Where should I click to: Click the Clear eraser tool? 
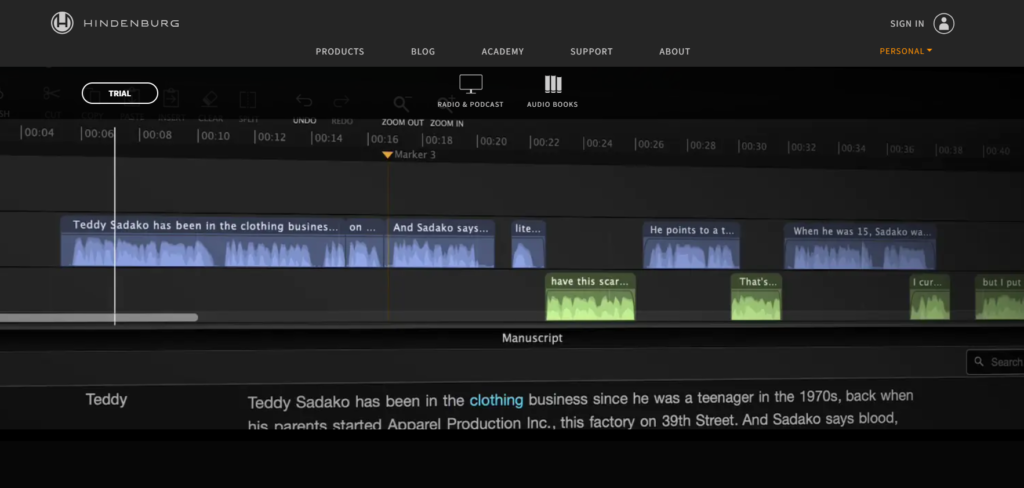(209, 99)
